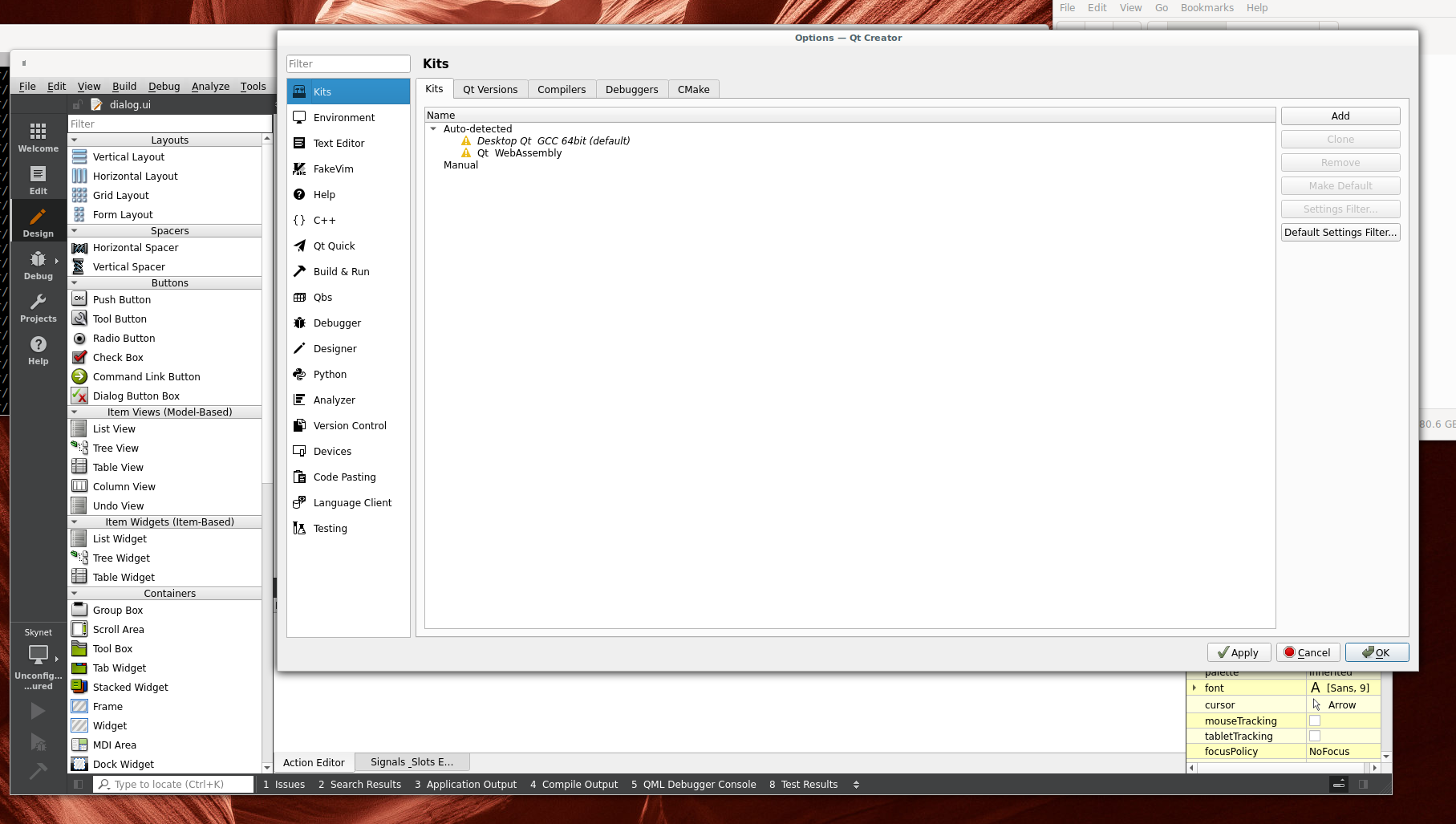Image resolution: width=1456 pixels, height=824 pixels.
Task: Open Analyzer options category
Action: point(348,400)
